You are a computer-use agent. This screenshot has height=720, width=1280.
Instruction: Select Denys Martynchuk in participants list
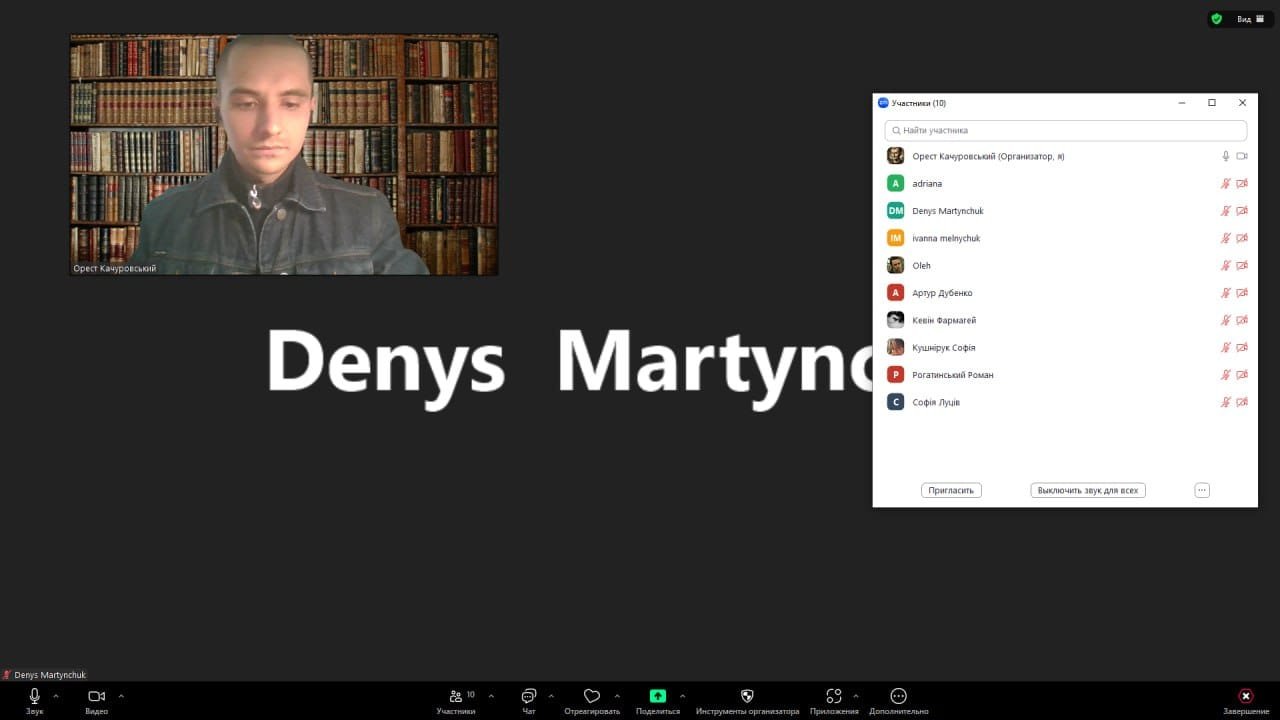coord(948,211)
